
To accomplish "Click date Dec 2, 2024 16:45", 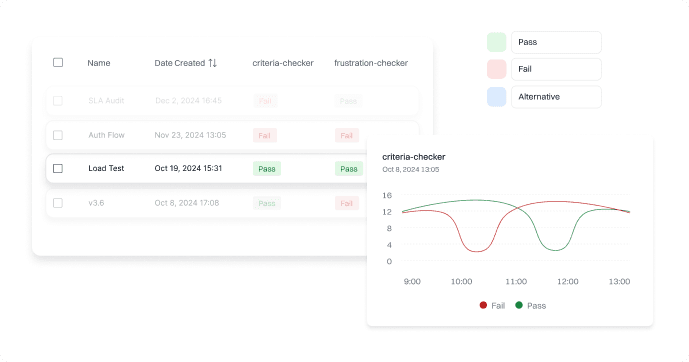I will (x=189, y=101).
